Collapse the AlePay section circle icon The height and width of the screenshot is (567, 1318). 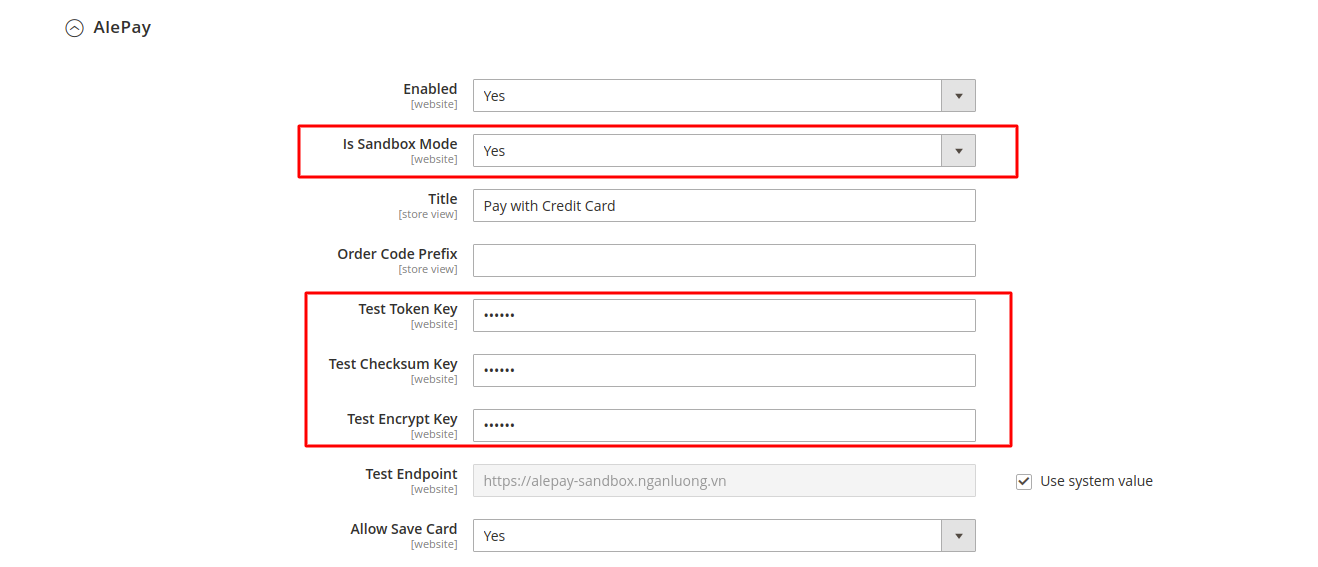point(74,29)
